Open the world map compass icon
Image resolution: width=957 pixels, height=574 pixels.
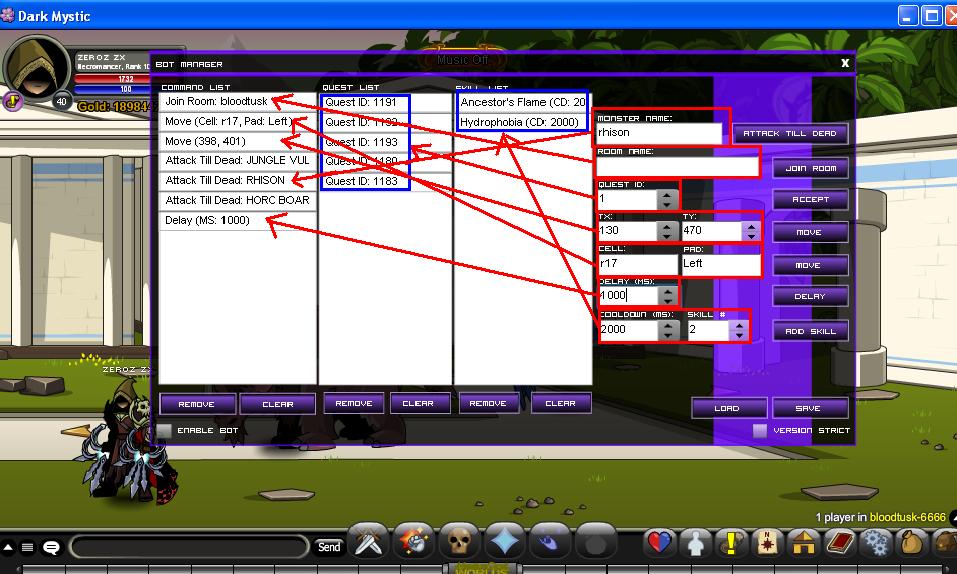767,542
